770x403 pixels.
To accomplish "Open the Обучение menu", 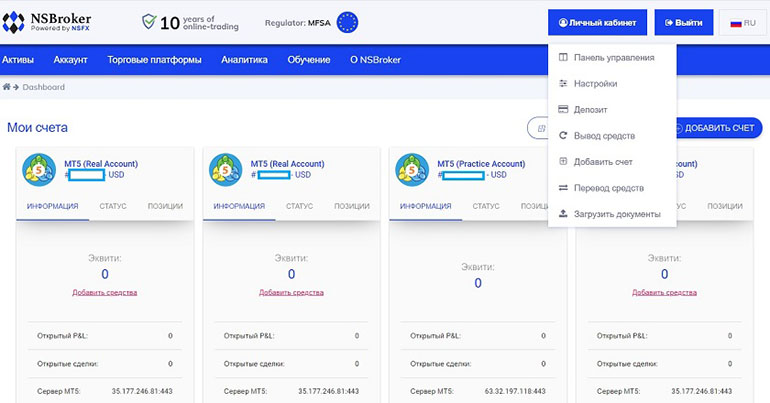I will click(308, 60).
